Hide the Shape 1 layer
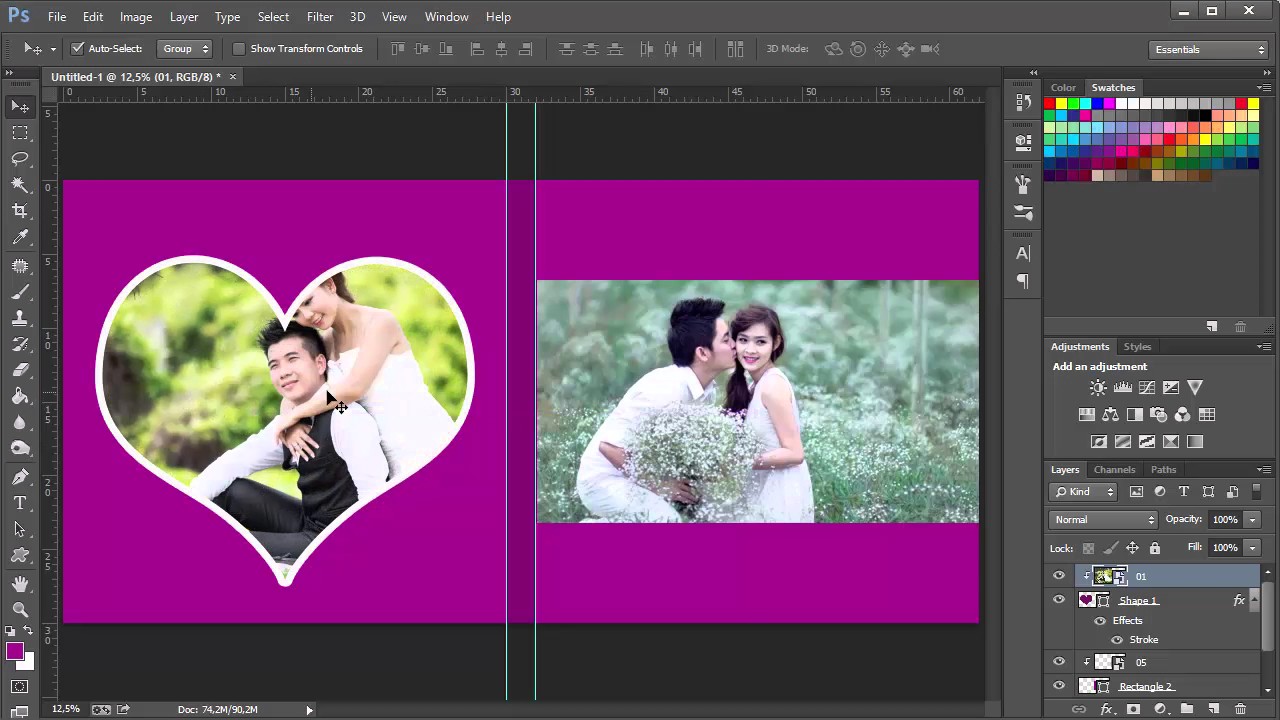The height and width of the screenshot is (720, 1280). pos(1059,600)
